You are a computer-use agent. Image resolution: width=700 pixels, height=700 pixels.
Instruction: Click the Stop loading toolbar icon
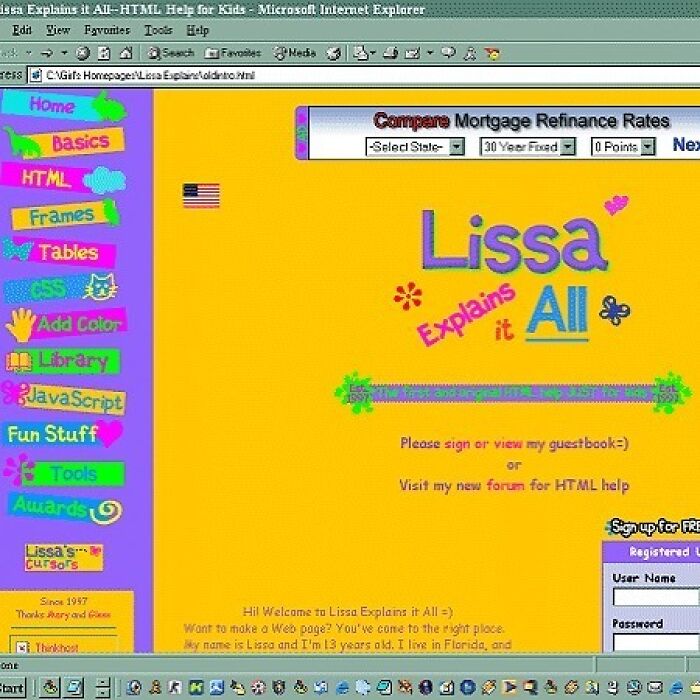tap(82, 54)
